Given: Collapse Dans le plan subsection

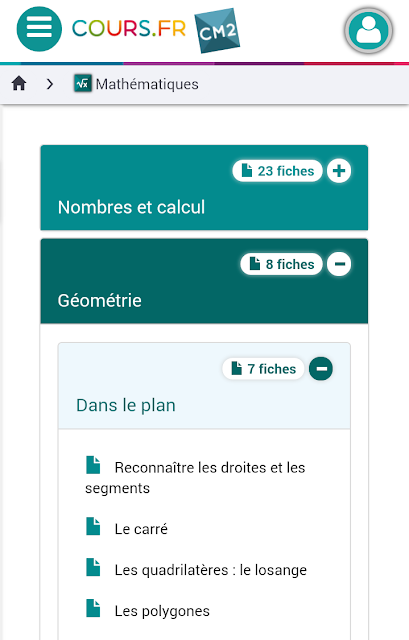Looking at the screenshot, I should coord(321,369).
